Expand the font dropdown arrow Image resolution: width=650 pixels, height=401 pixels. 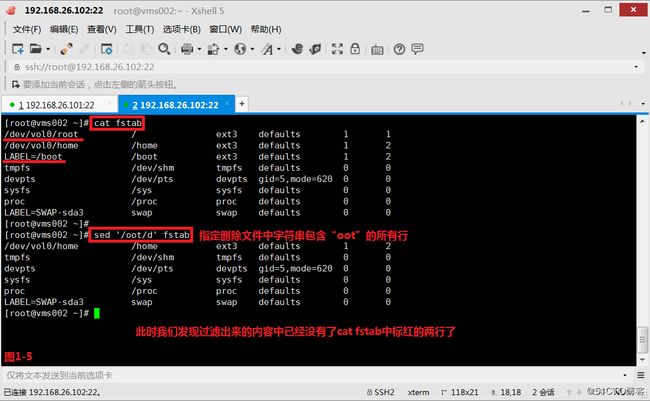279,49
